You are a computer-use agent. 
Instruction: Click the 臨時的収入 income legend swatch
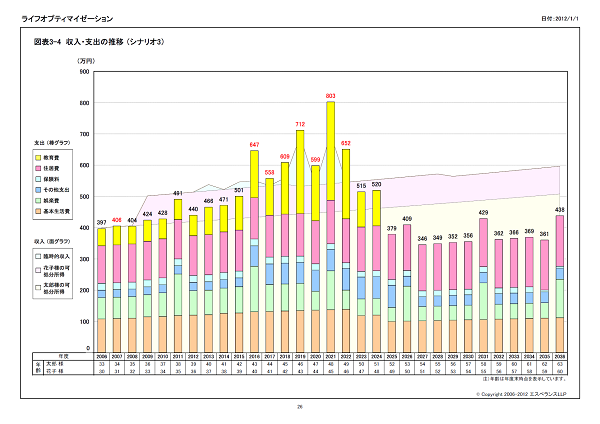click(38, 257)
